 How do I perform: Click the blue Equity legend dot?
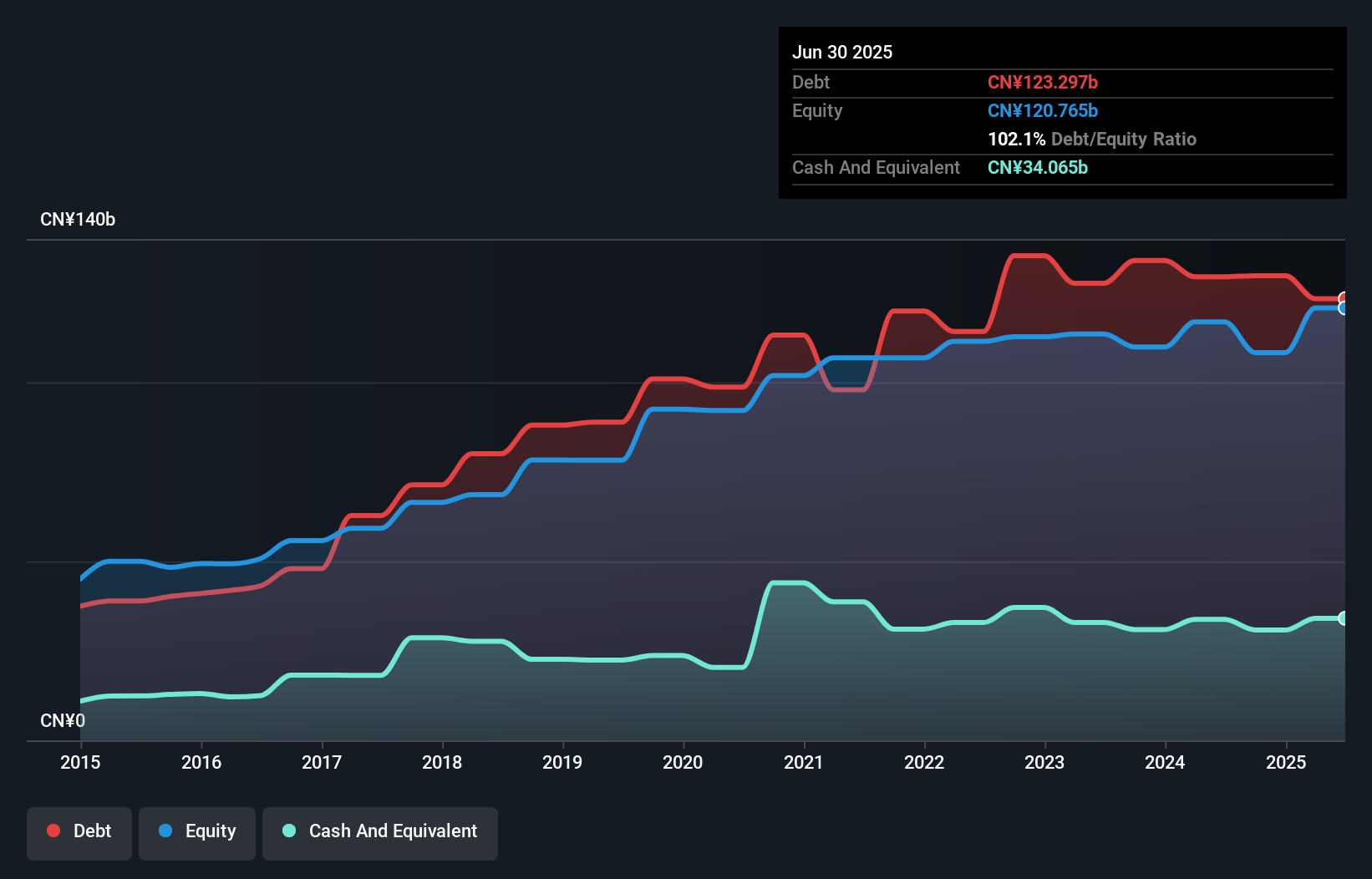[x=165, y=831]
